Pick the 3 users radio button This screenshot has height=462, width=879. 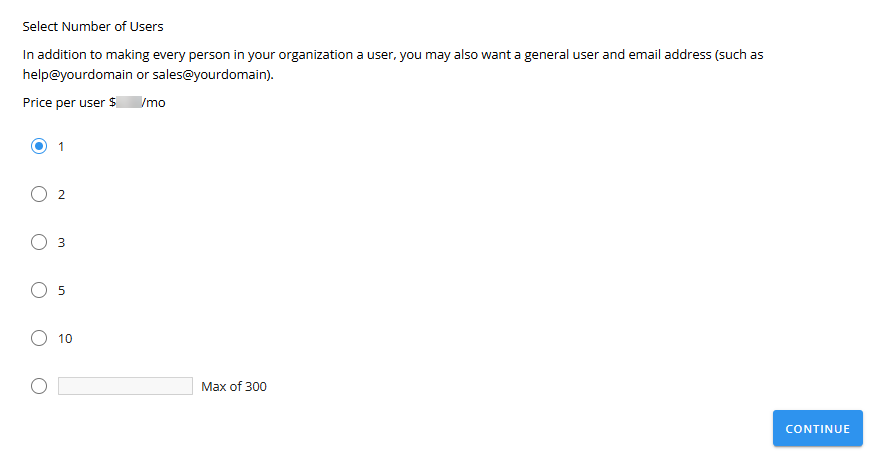click(x=39, y=242)
